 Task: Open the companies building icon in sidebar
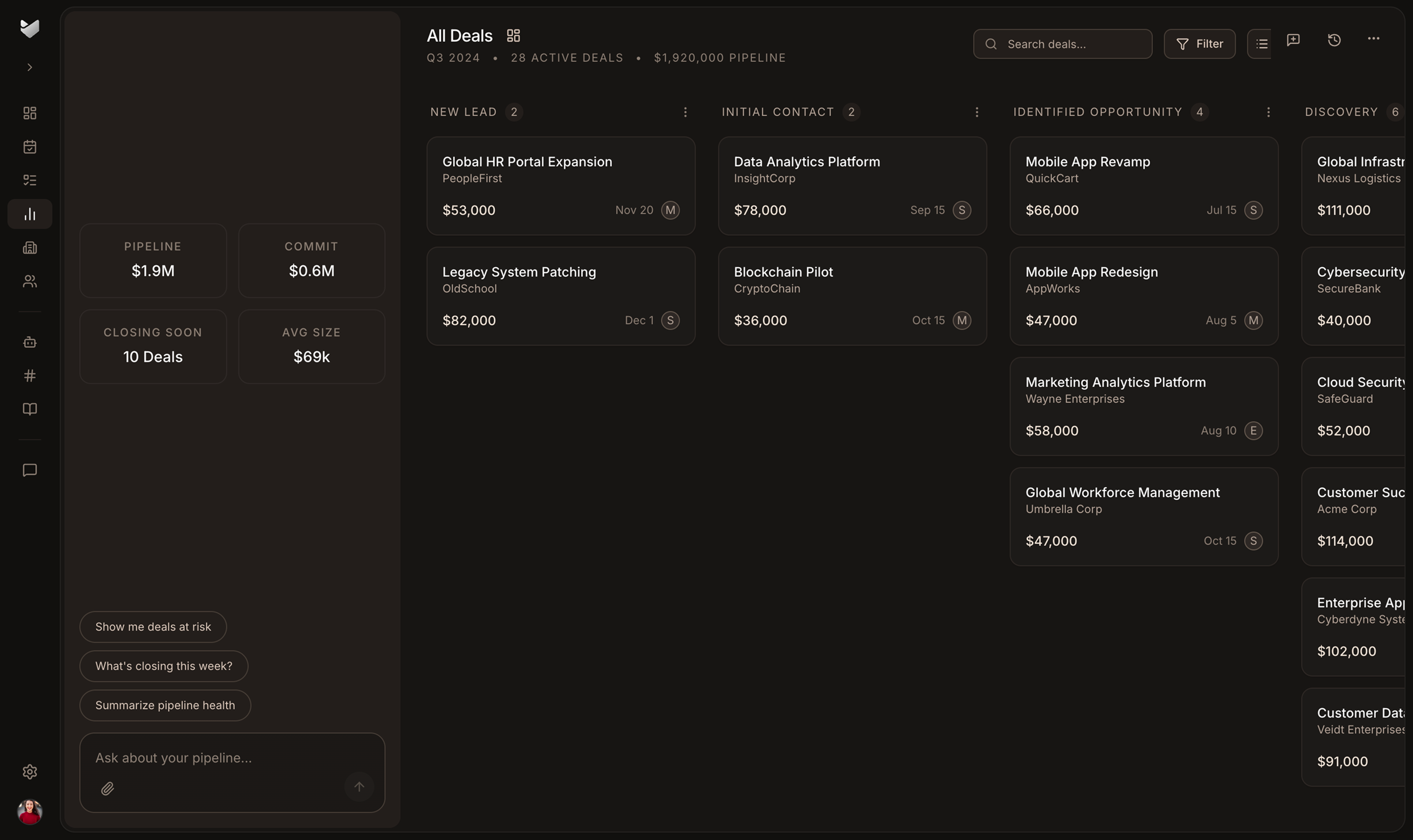pyautogui.click(x=29, y=247)
